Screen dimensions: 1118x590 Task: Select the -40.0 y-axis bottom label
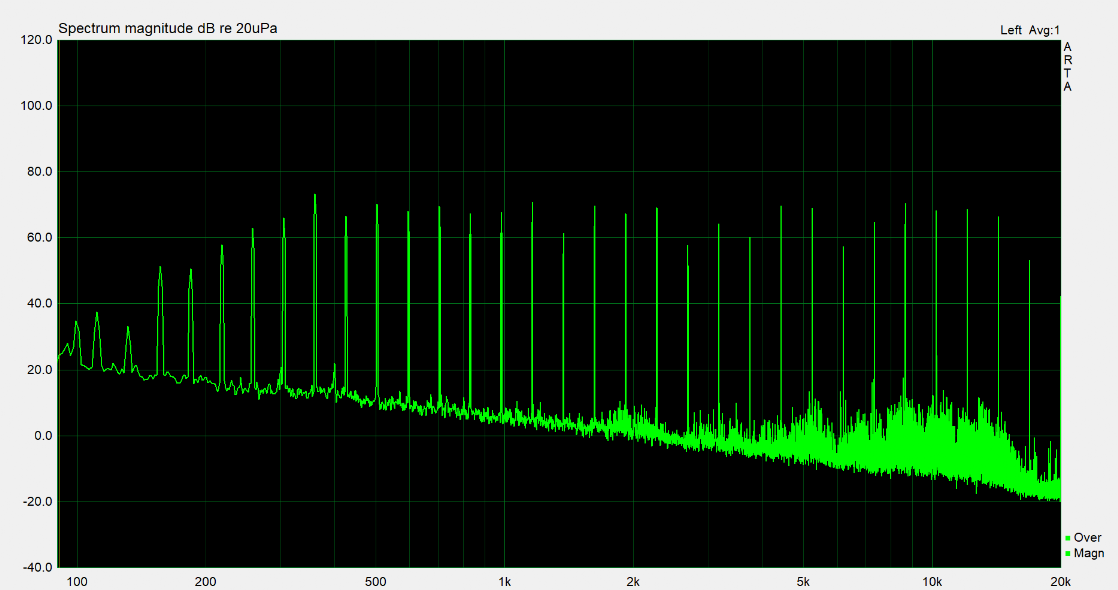point(37,567)
